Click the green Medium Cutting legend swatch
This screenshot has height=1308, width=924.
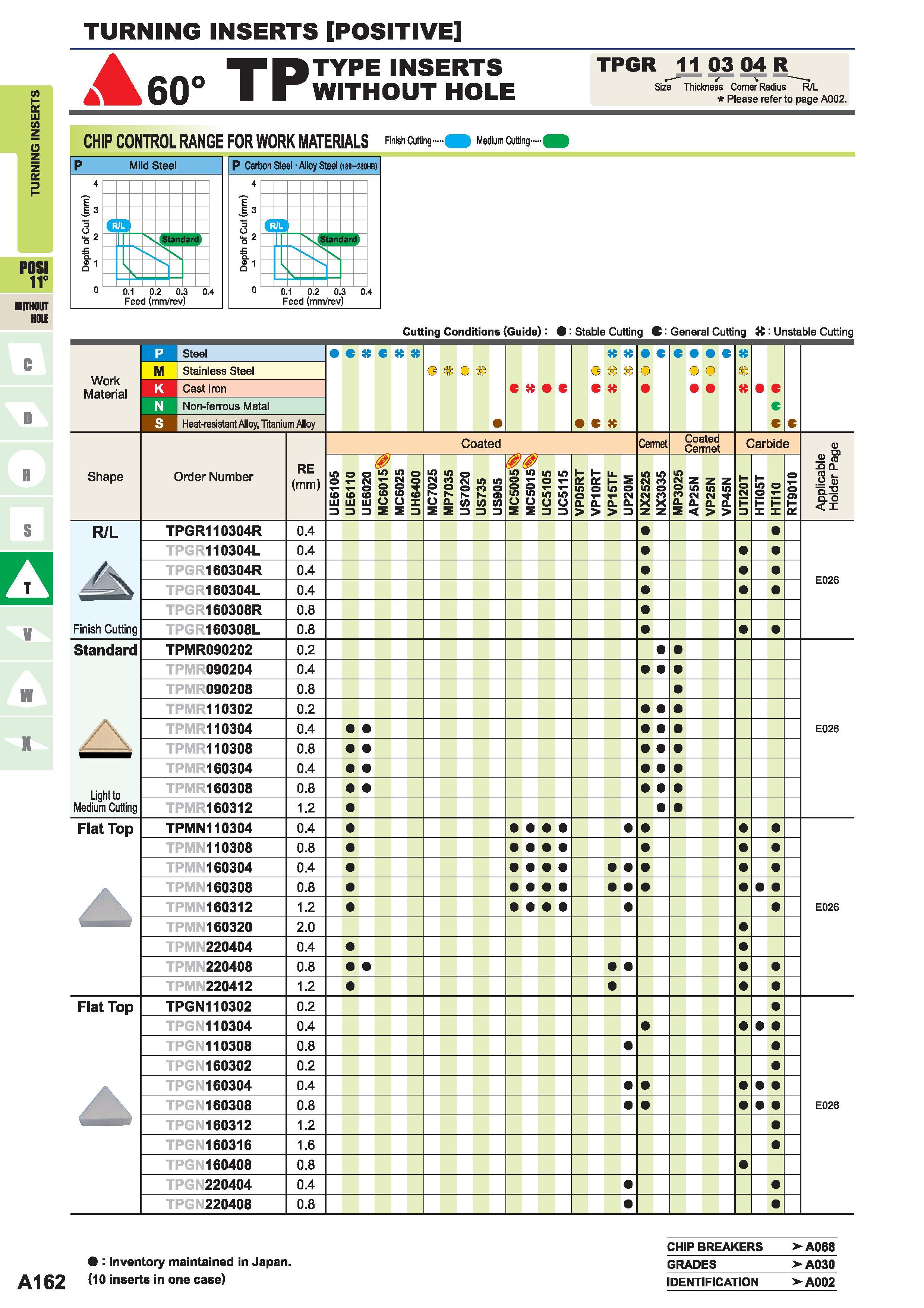pos(556,141)
